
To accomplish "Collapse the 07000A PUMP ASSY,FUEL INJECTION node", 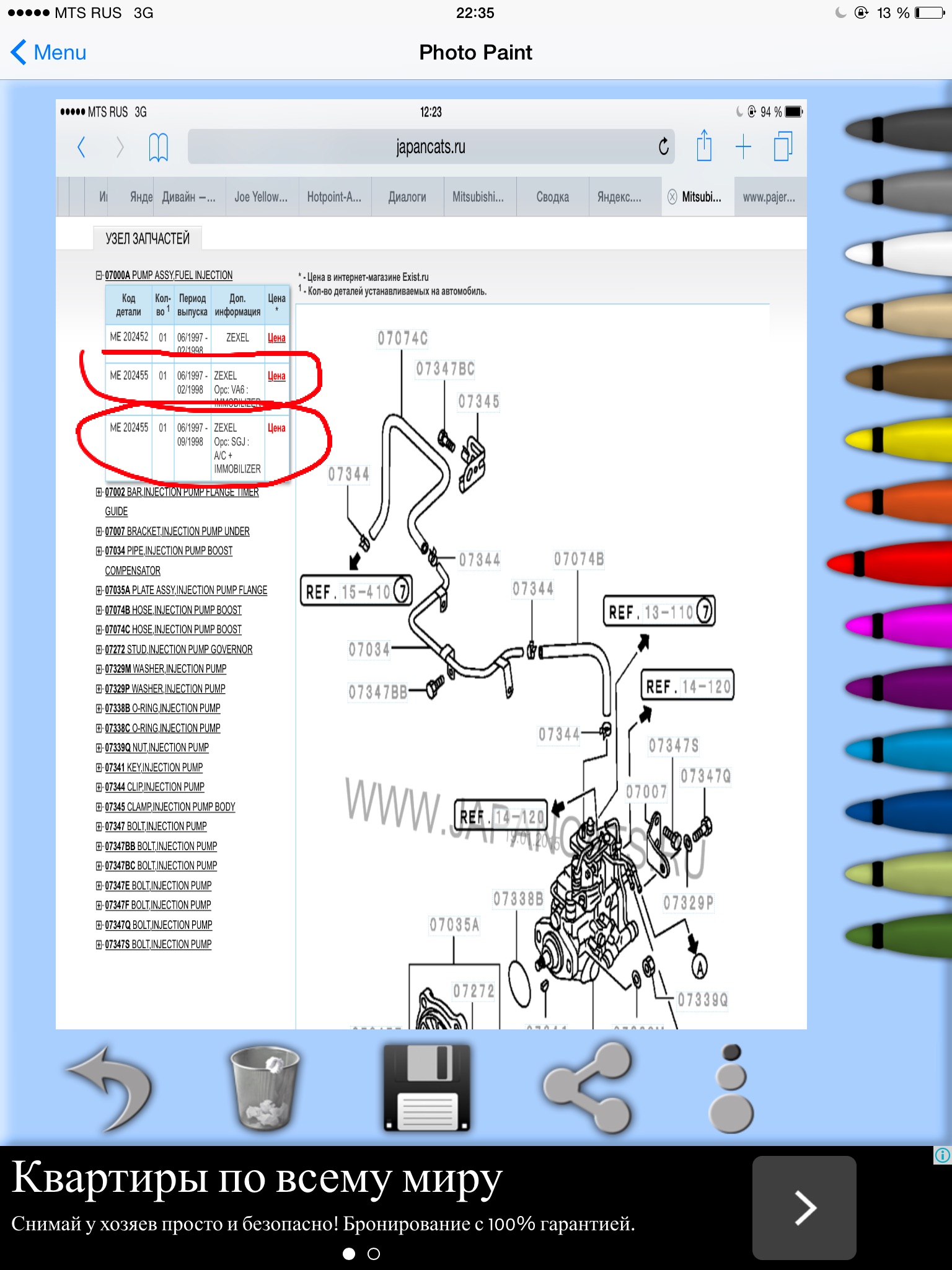I will (x=99, y=275).
